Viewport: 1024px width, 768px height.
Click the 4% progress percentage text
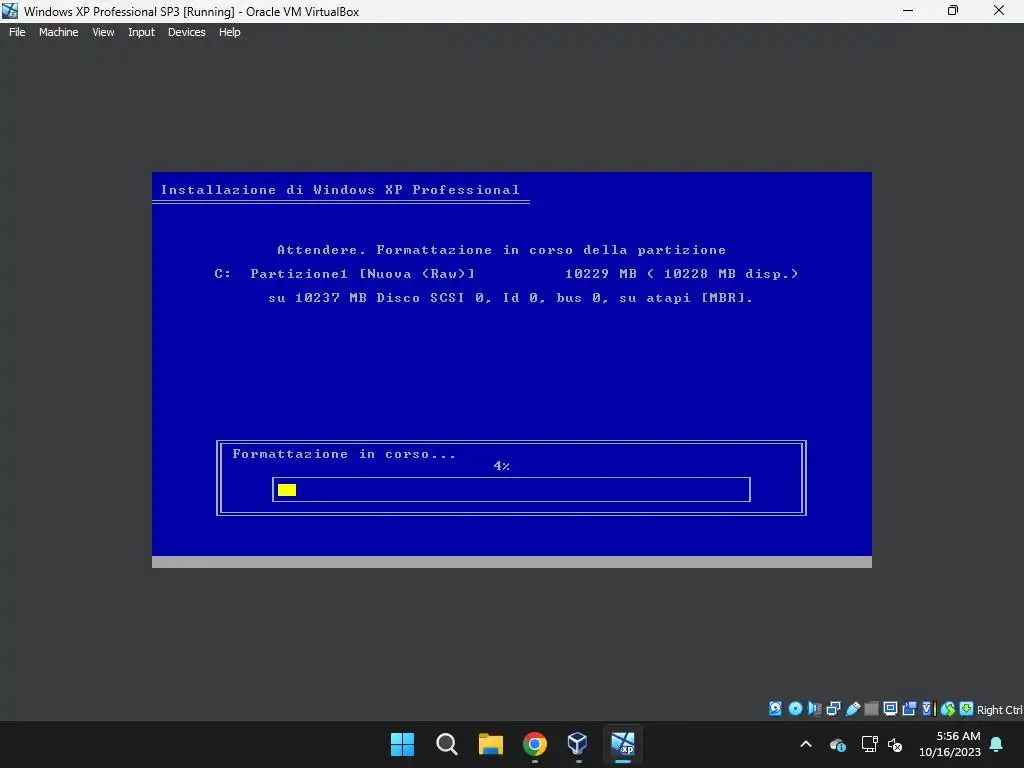pyautogui.click(x=502, y=466)
